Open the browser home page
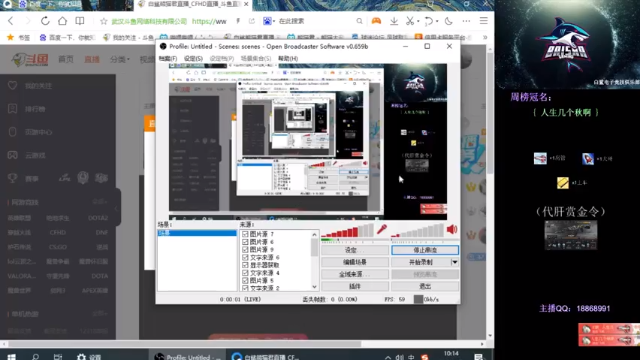This screenshot has width=640, height=360. click(x=62, y=21)
